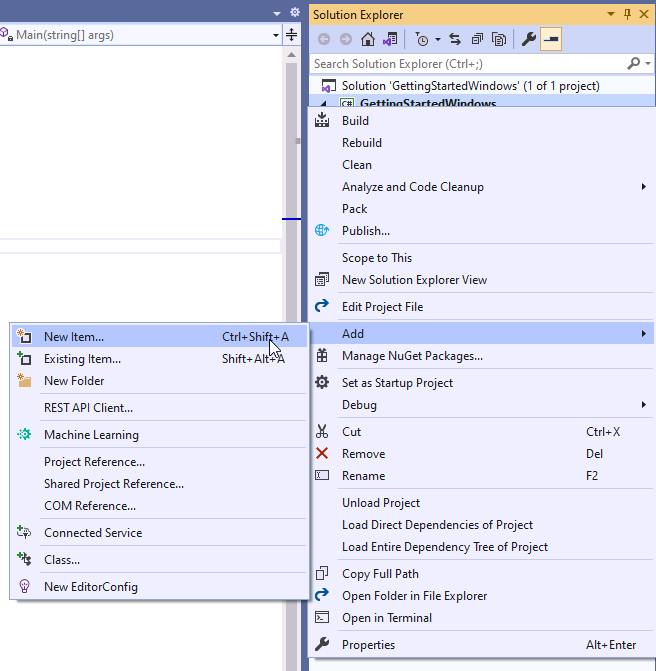656x671 pixels.
Task: Click Class... in the Add submenu
Action: [x=62, y=560]
